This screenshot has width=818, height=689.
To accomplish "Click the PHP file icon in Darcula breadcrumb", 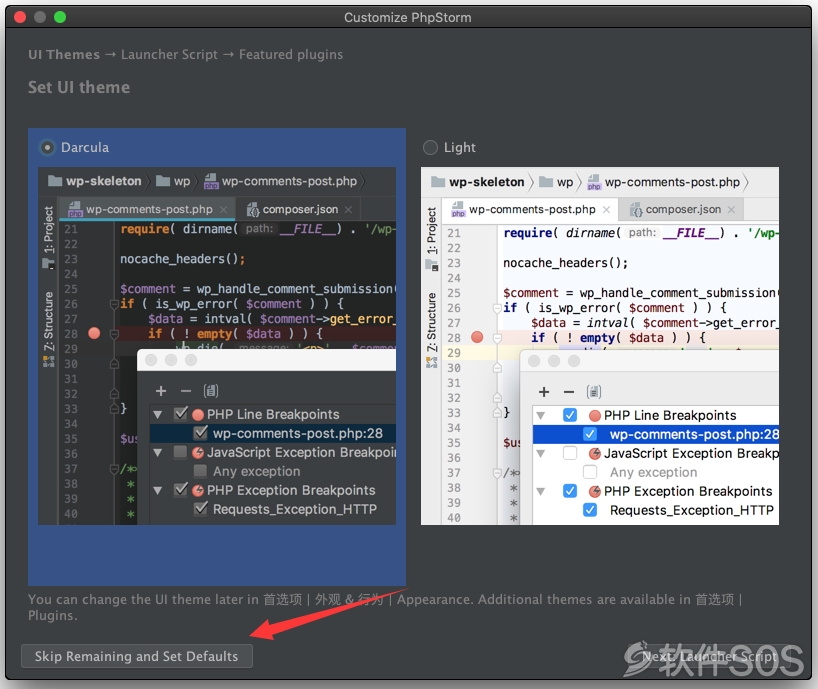I will coord(211,181).
